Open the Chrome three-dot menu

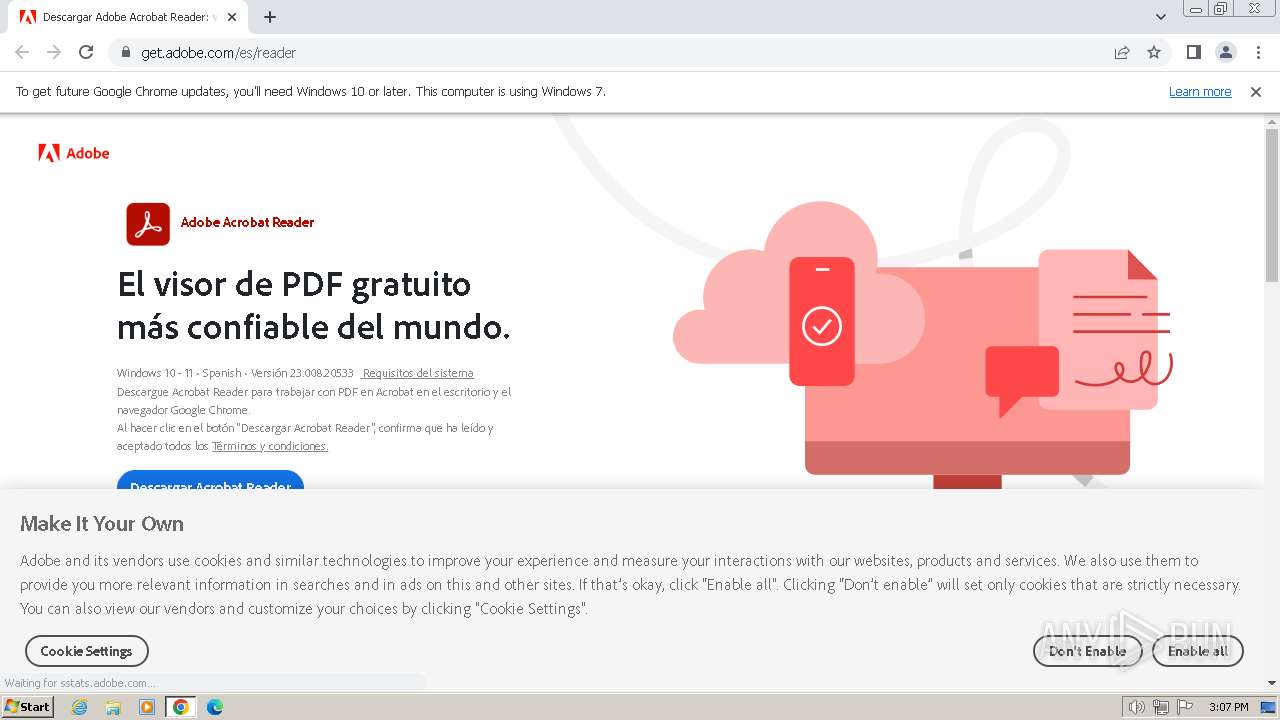[1258, 52]
